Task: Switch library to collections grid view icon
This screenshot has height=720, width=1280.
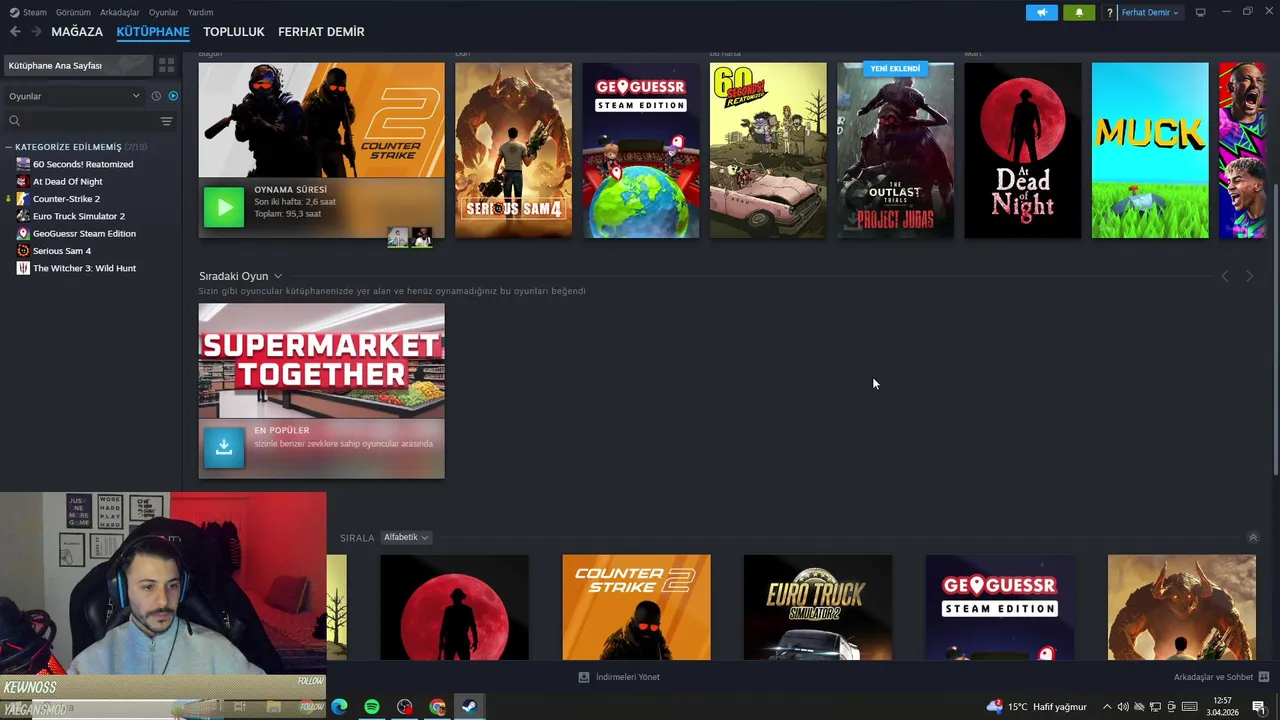Action: [x=167, y=65]
